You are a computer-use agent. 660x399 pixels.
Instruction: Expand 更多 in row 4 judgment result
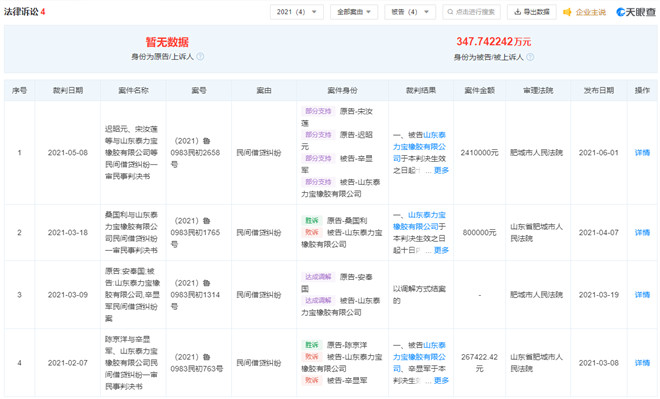coord(441,380)
